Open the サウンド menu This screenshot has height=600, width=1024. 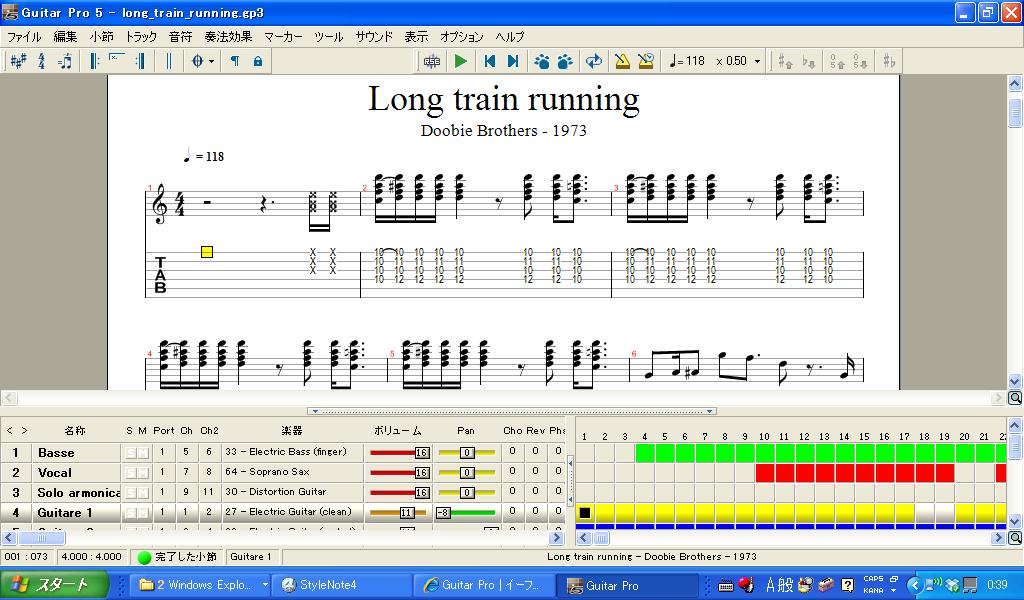tap(374, 37)
